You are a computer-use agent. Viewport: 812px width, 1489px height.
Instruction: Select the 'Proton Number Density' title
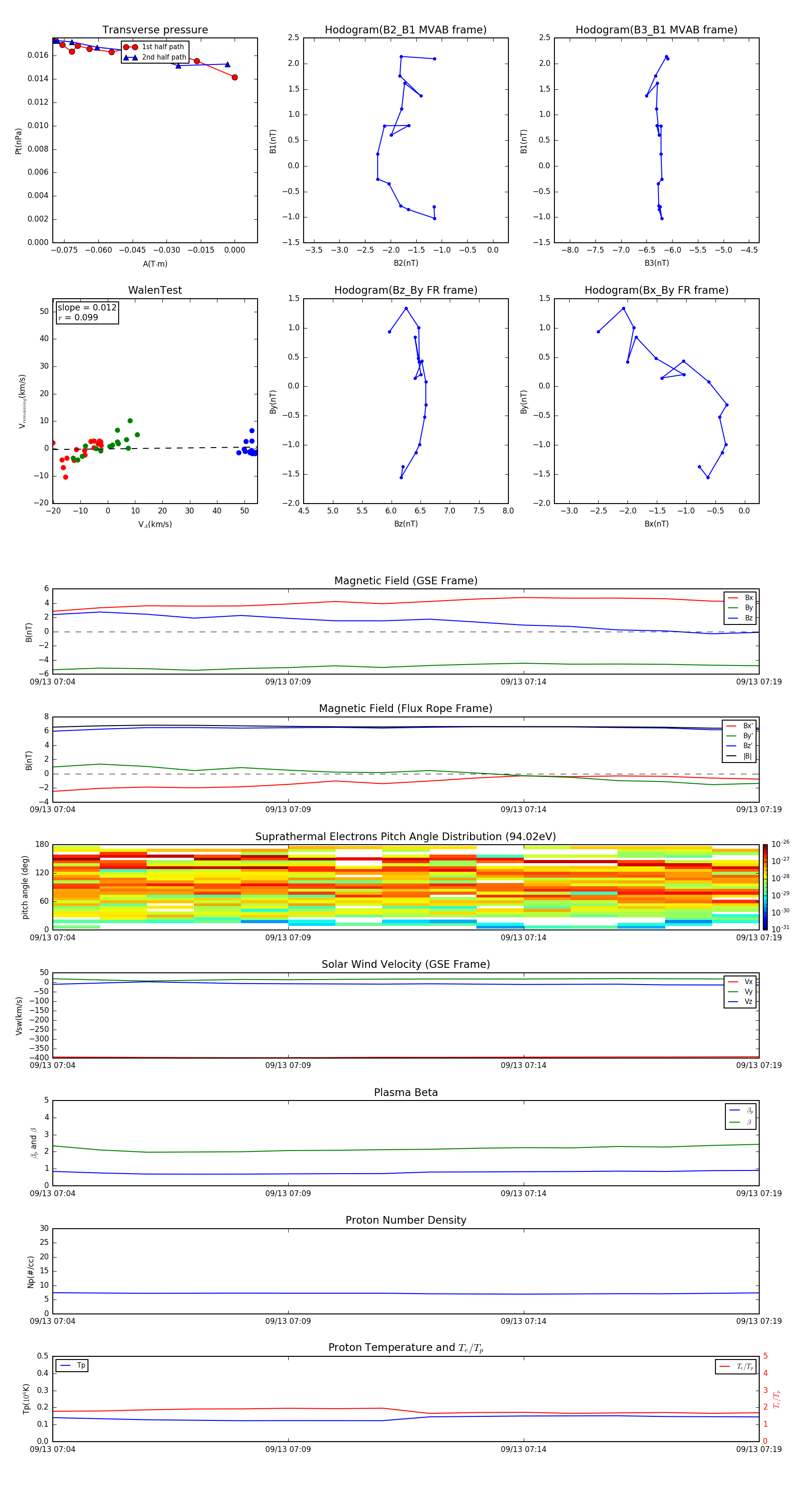pyautogui.click(x=406, y=1220)
